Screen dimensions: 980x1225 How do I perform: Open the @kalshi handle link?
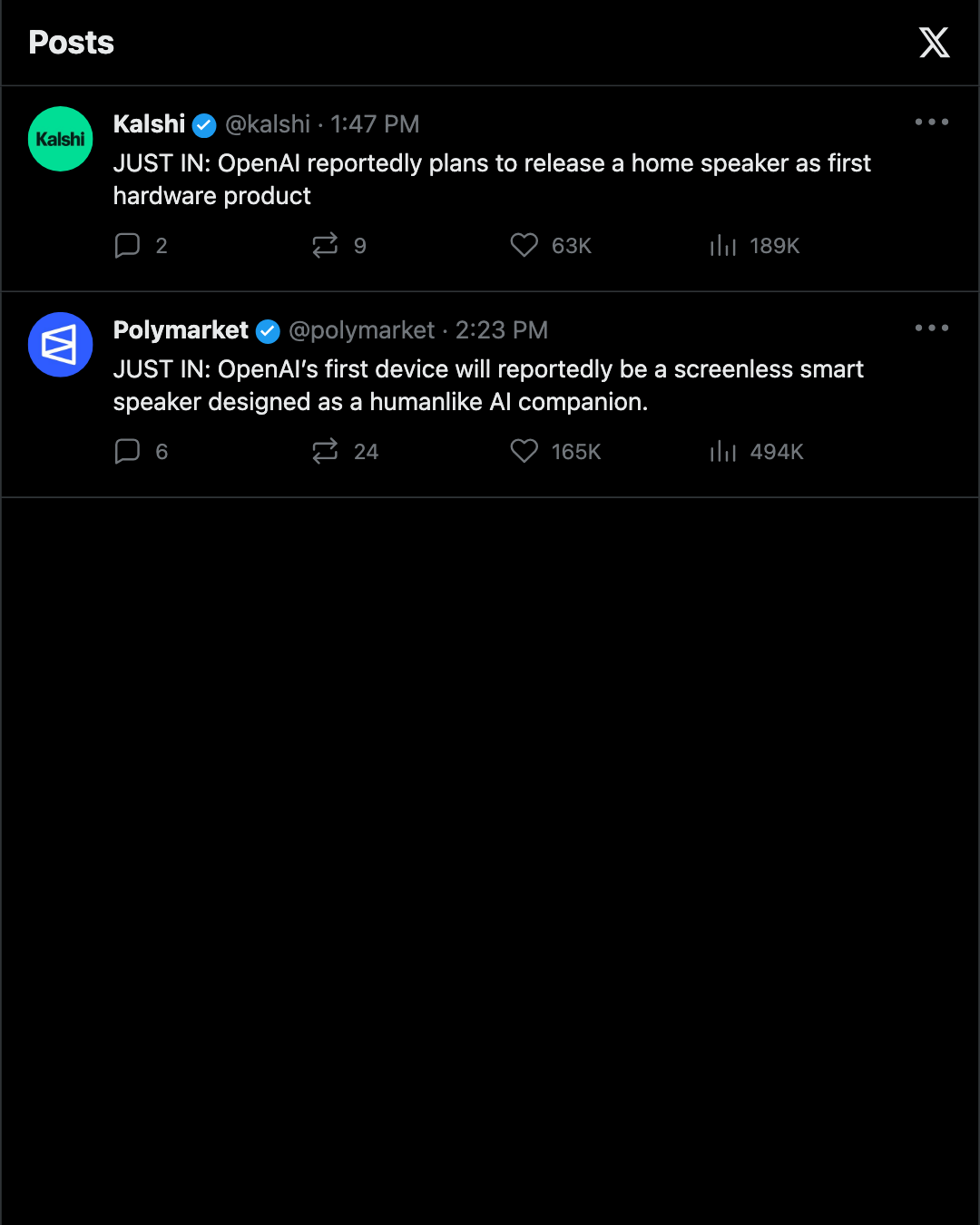tap(268, 124)
